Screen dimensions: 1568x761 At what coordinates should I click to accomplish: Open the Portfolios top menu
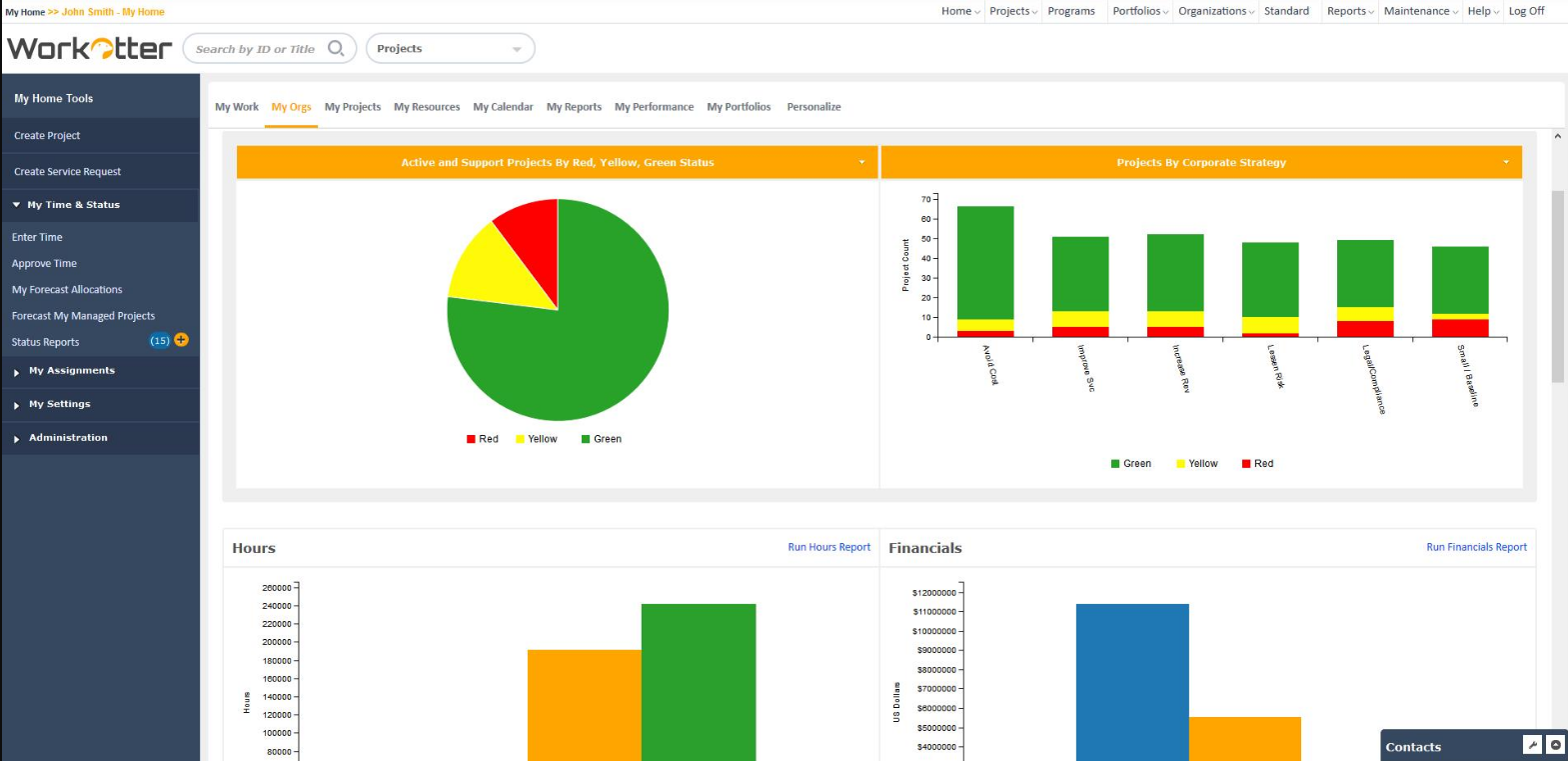click(x=1139, y=11)
